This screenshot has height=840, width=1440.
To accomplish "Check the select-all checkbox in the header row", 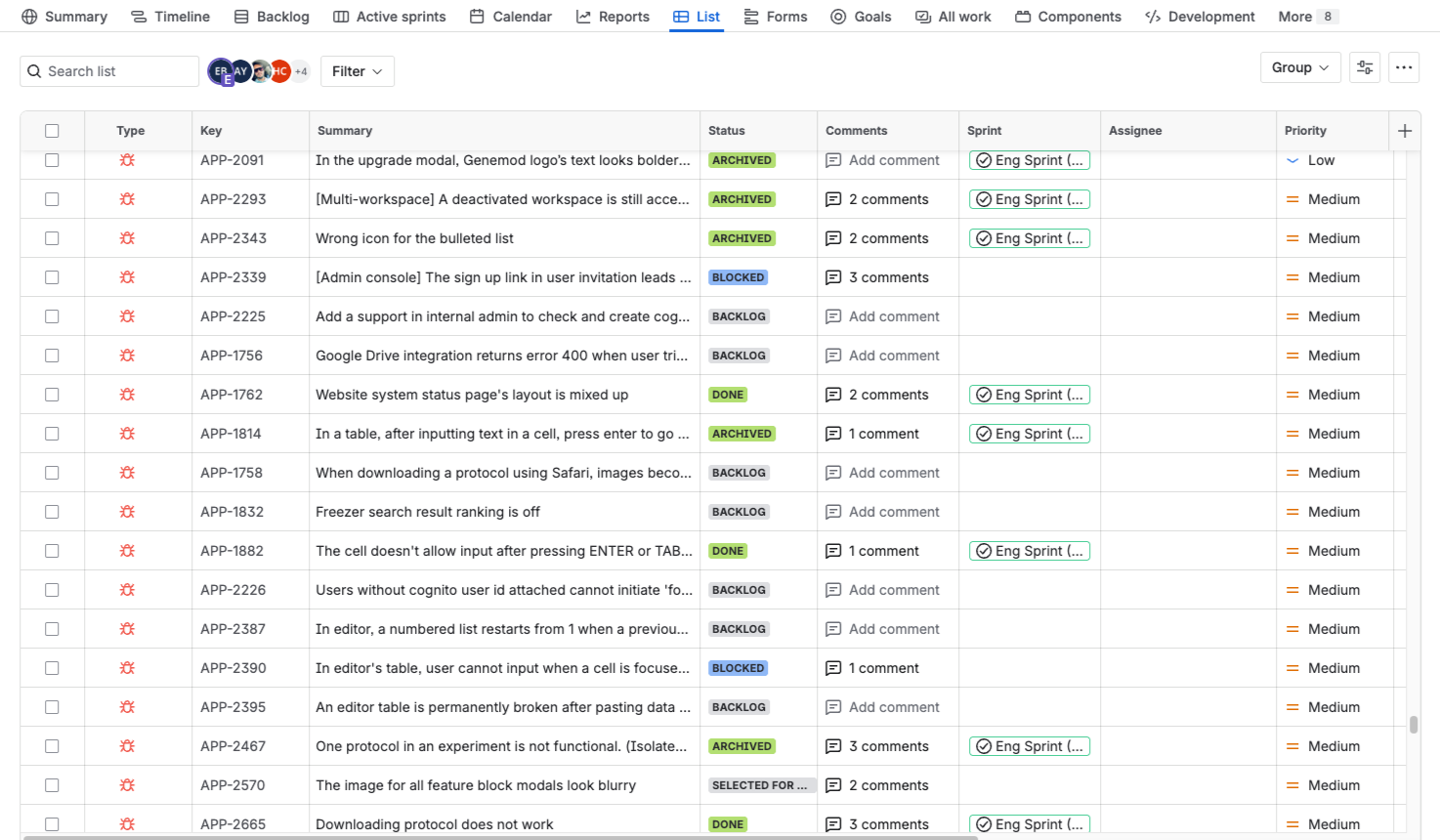I will pyautogui.click(x=52, y=130).
